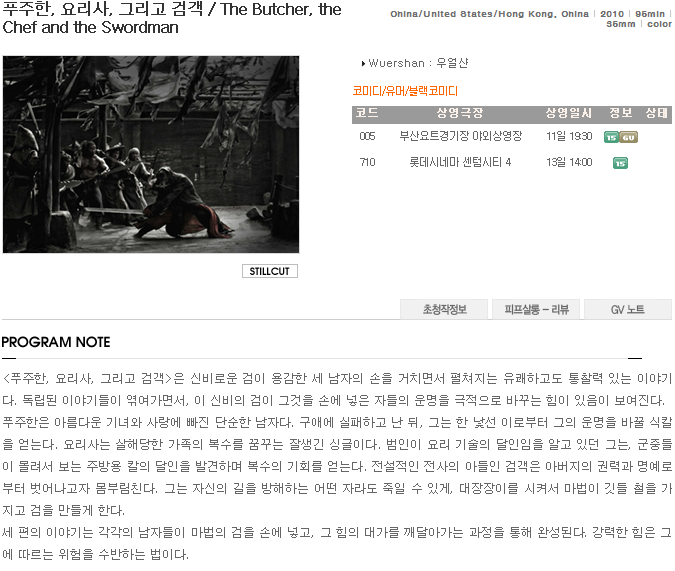Click the genre text 코미디/유머/블랙코미디
Screen dimensions: 675x571
tap(405, 91)
